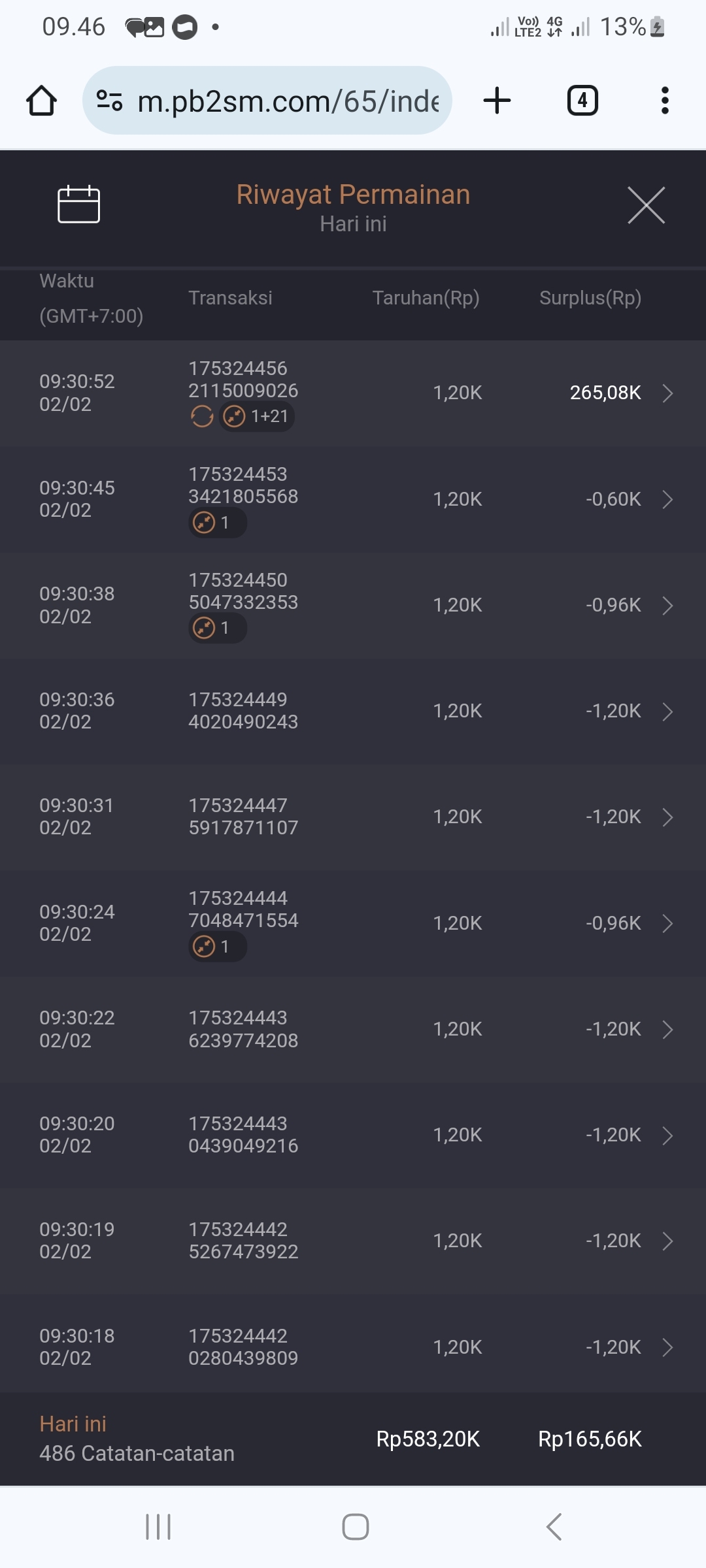The width and height of the screenshot is (706, 1568).
Task: Open the calendar date picker icon
Action: 78,204
